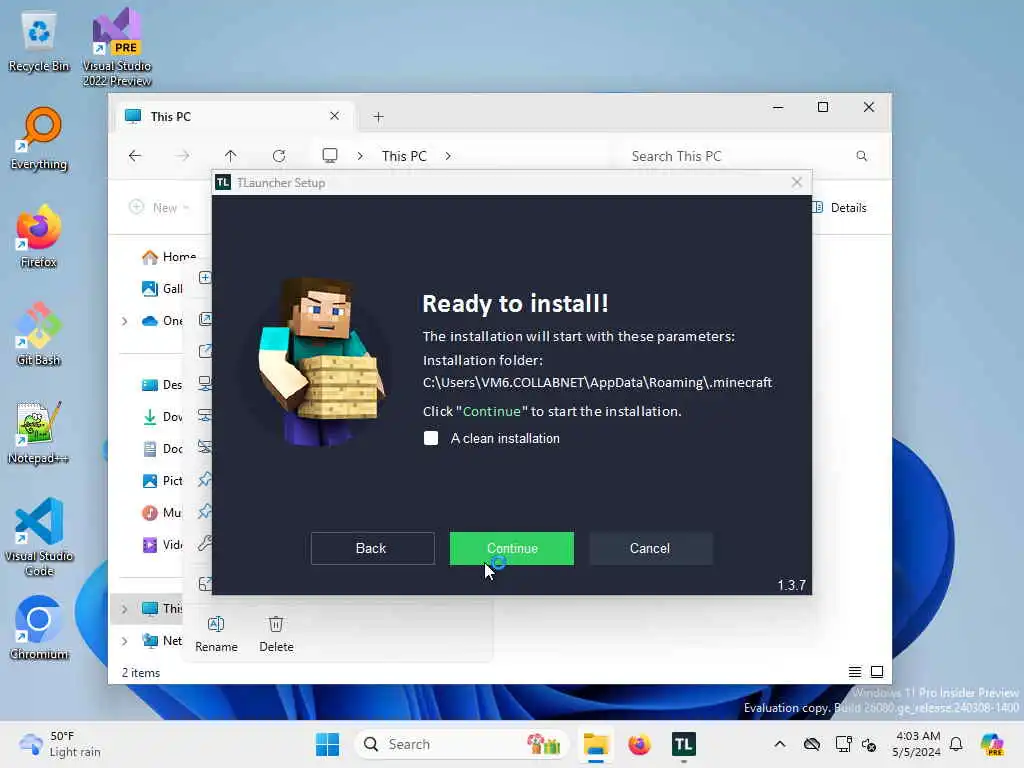Click the Back button in TLauncher Setup
1024x768 pixels.
click(372, 548)
